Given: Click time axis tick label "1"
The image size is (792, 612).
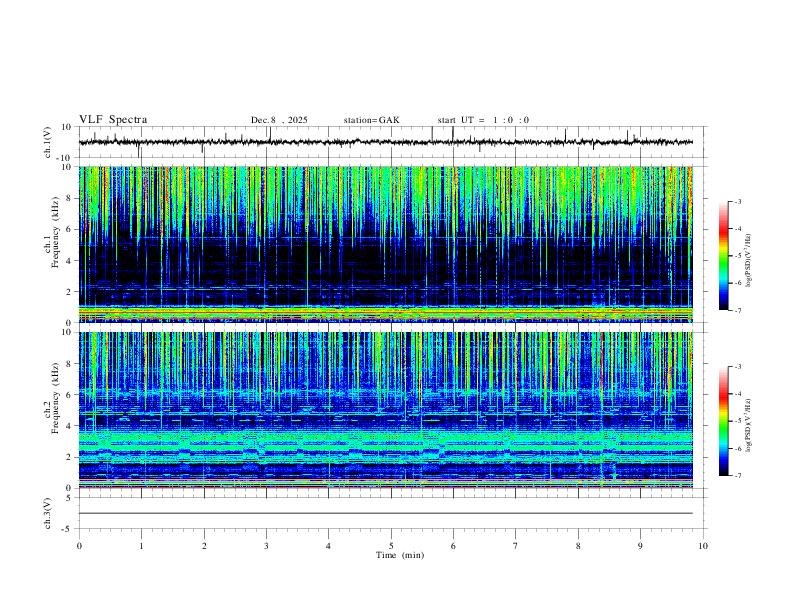Looking at the screenshot, I should [141, 546].
